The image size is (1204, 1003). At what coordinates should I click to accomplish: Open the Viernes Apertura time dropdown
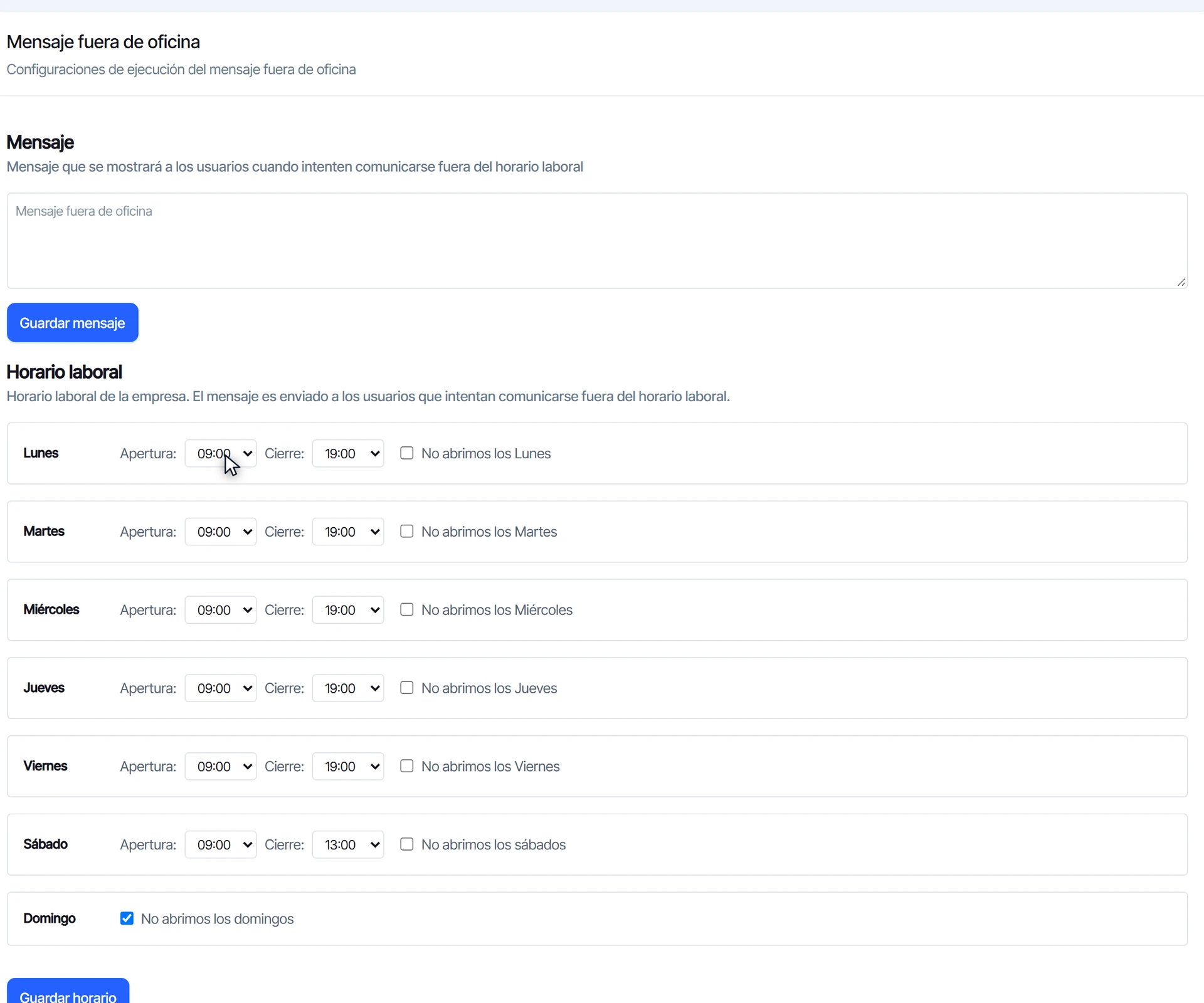click(221, 767)
